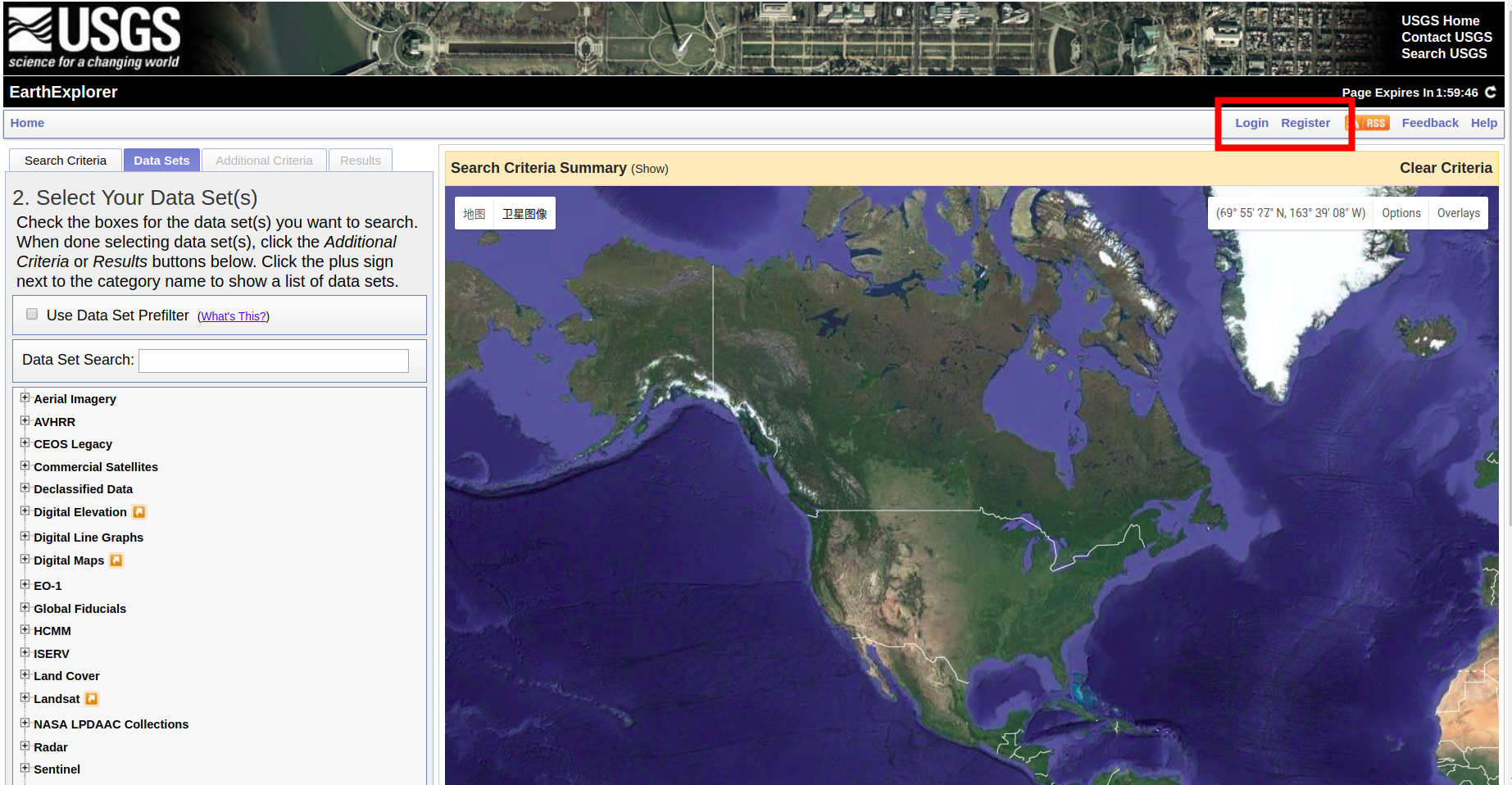The height and width of the screenshot is (785, 1512).
Task: Click the Landsat orange info icon
Action: [92, 699]
